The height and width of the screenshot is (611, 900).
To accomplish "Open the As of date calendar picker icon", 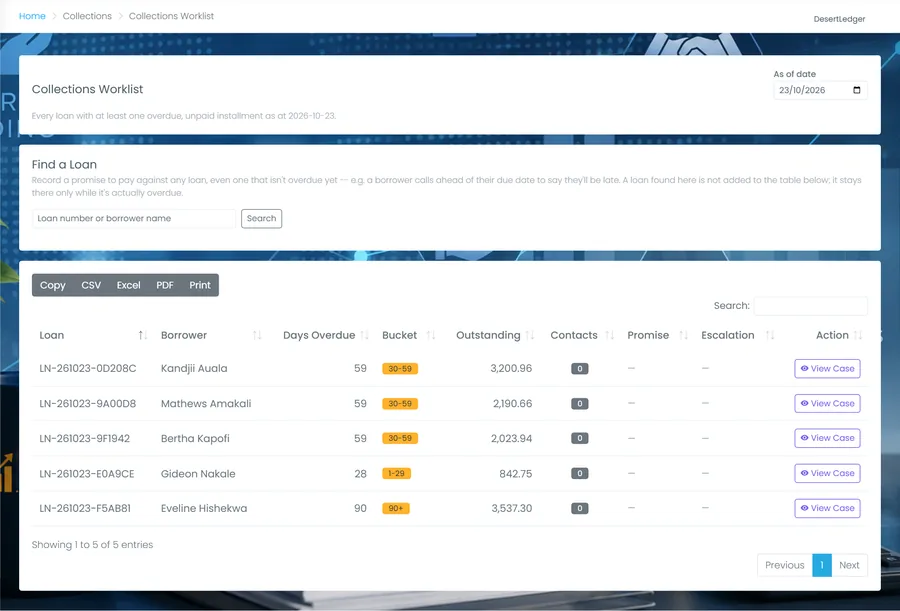I will 856,90.
